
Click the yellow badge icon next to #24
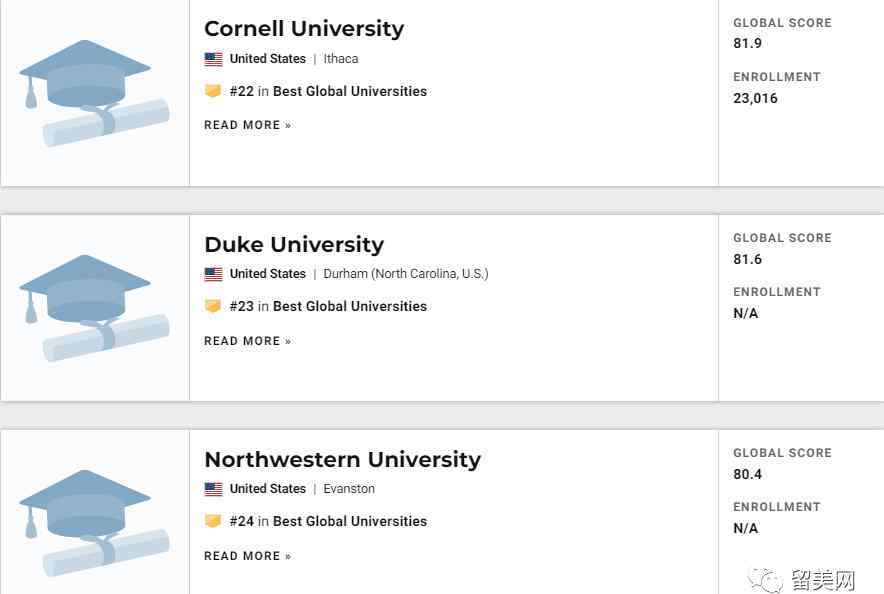pos(213,521)
